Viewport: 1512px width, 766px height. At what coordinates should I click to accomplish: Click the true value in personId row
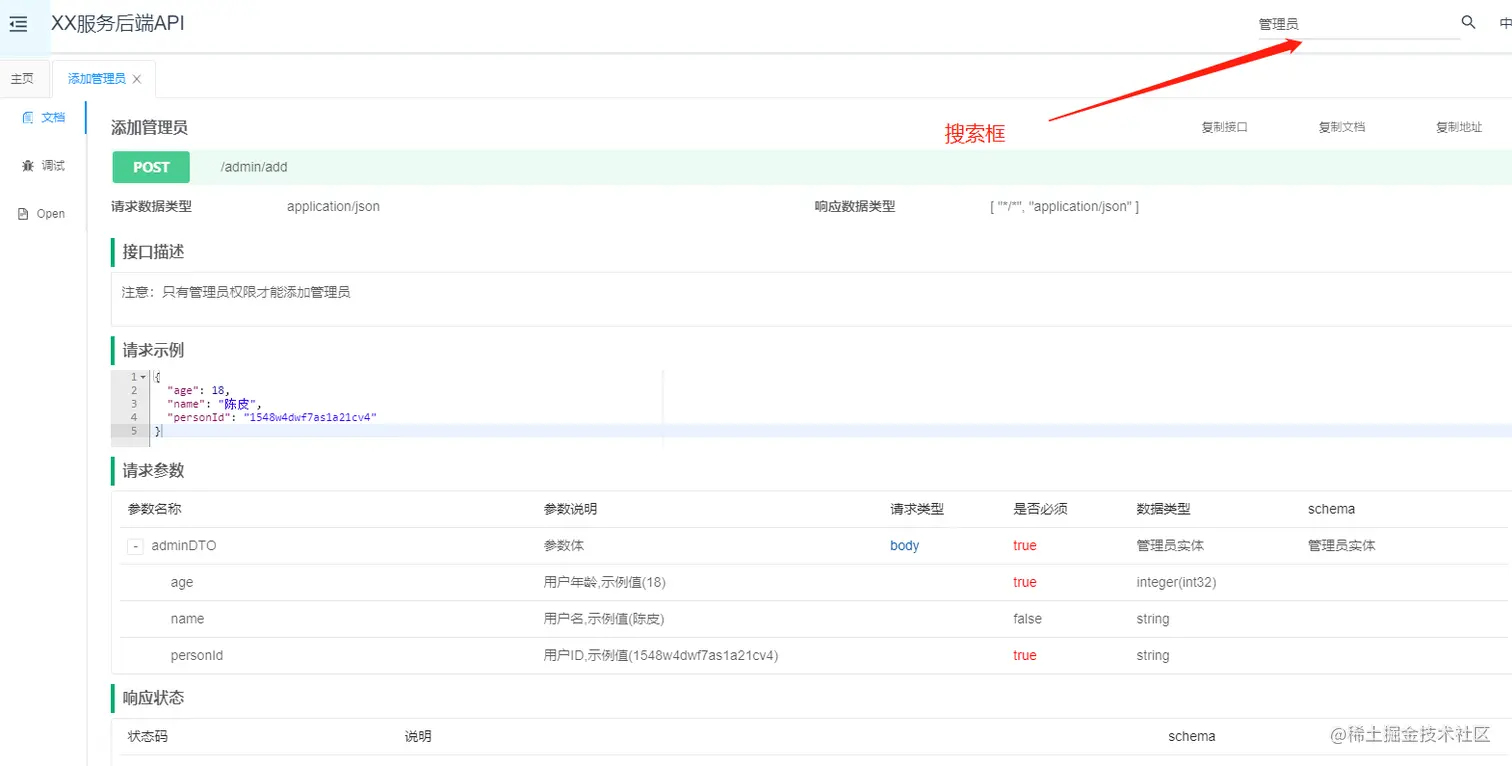1025,656
